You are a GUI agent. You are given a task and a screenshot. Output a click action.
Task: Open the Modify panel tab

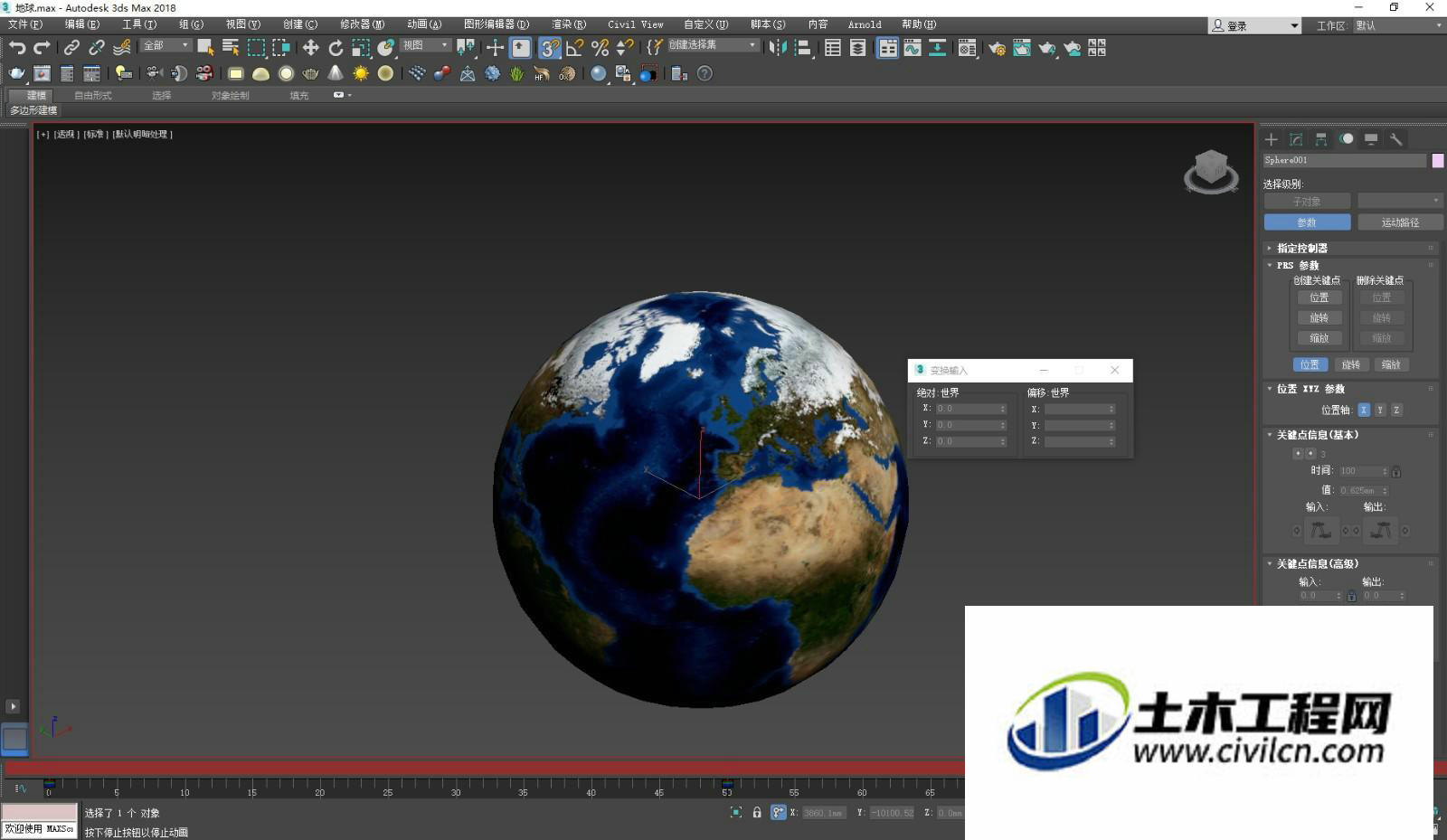pyautogui.click(x=1296, y=139)
